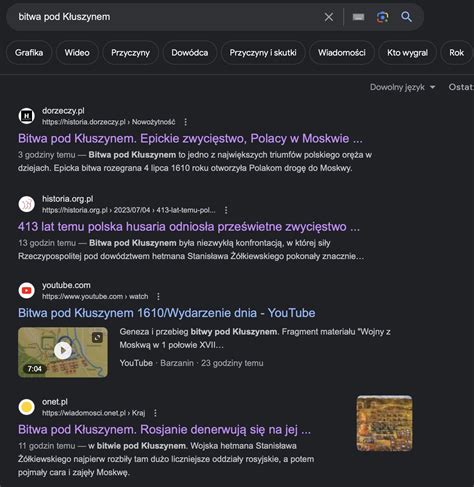Open the on-screen keyboard icon
Image resolution: width=474 pixels, height=487 pixels.
pos(358,17)
